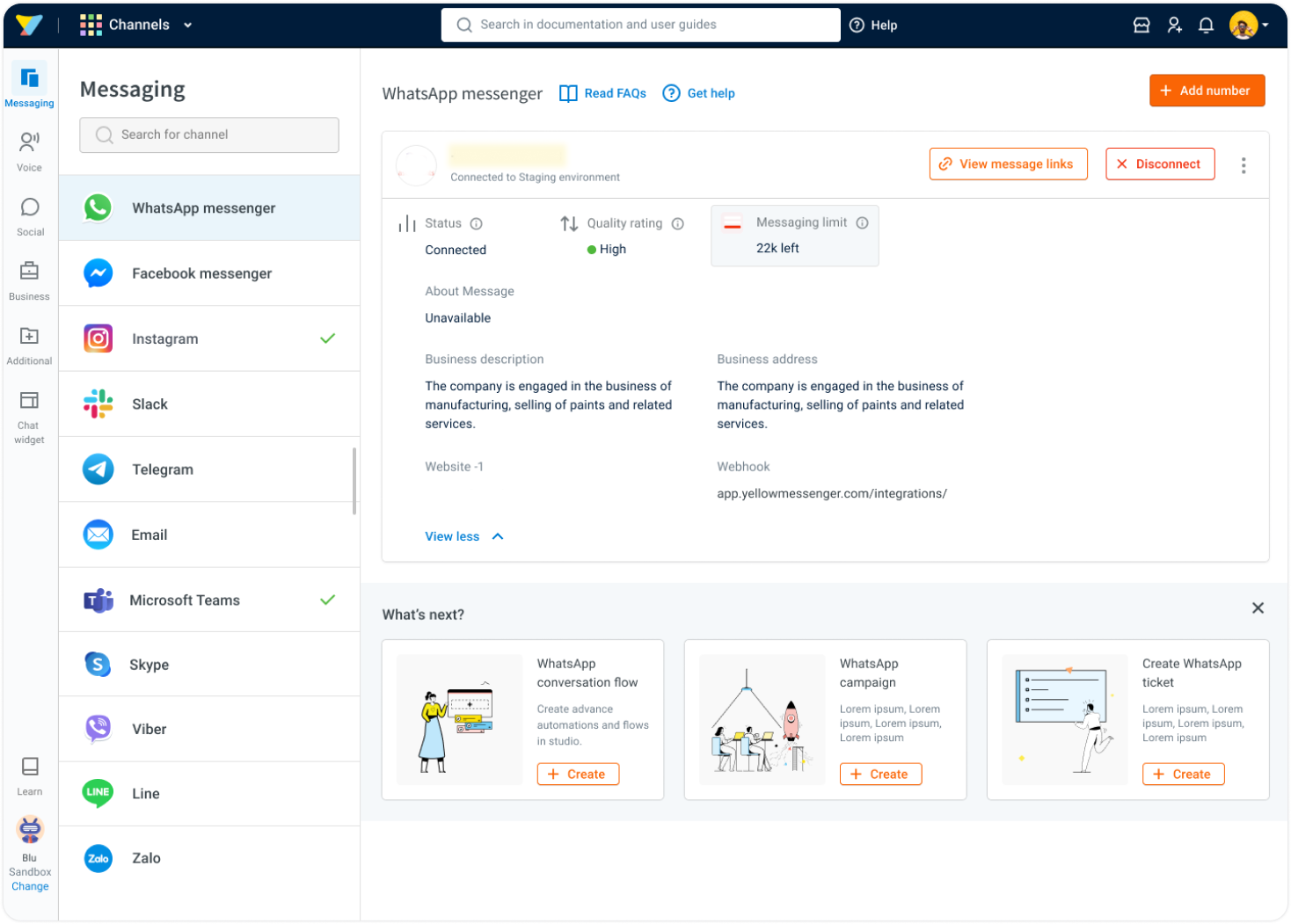Select Telegram from the channel list
1291x924 pixels.
(209, 469)
